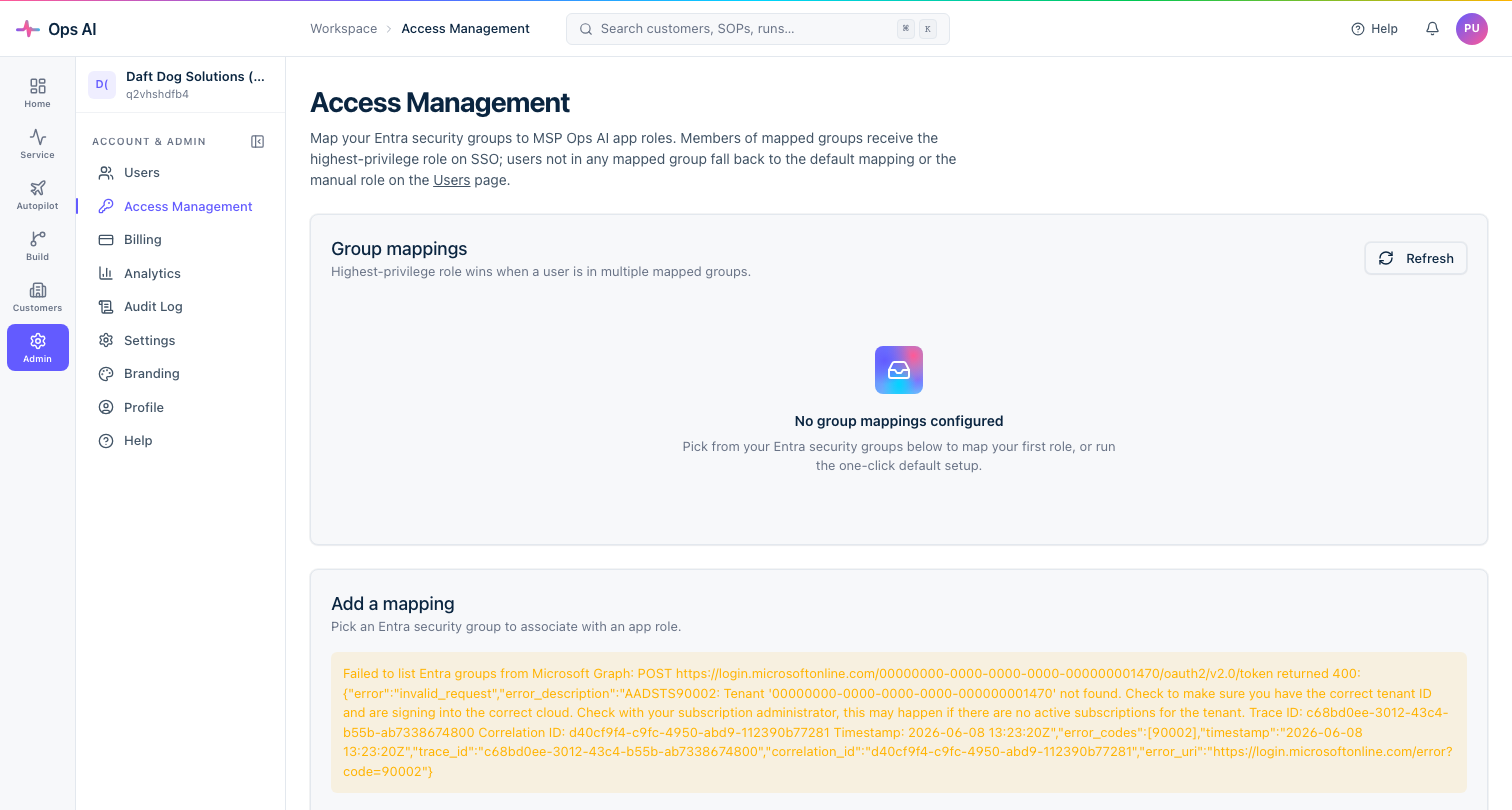
Task: Open the notifications bell
Action: pos(1432,29)
